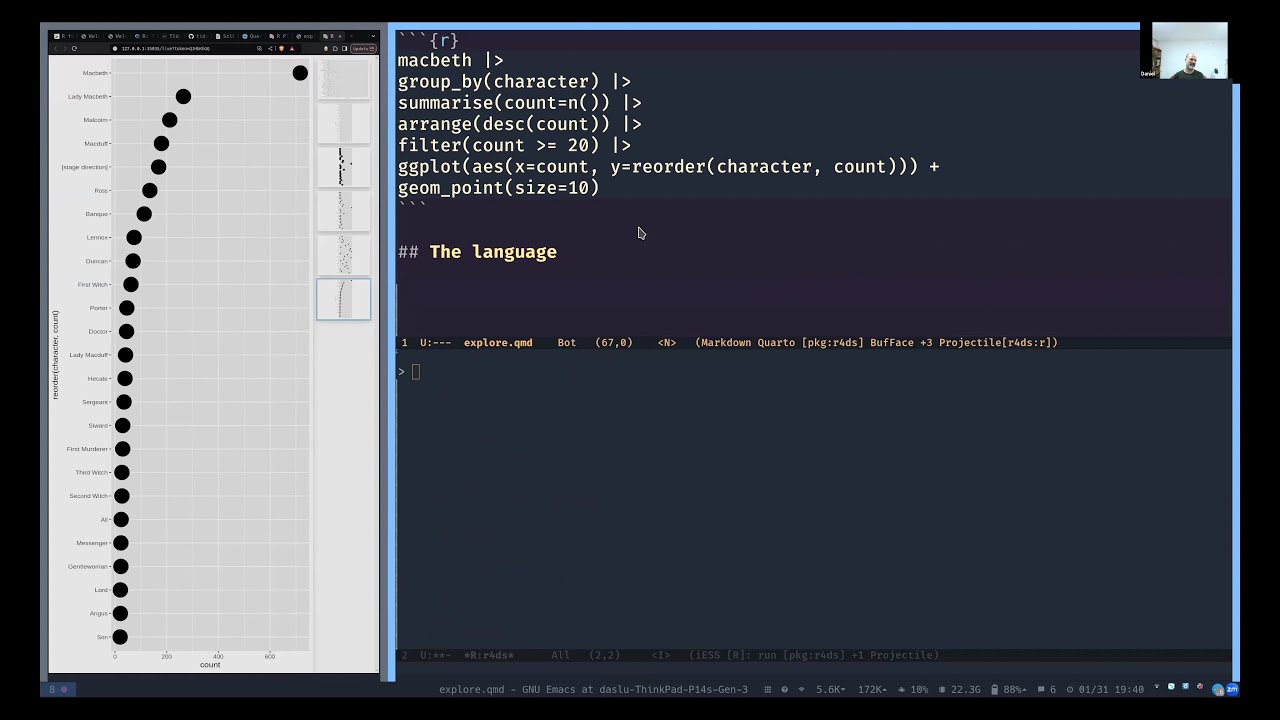Image resolution: width=1280 pixels, height=720 pixels.
Task: Place cursor on 'group_by(character) |>' line
Action: point(514,81)
